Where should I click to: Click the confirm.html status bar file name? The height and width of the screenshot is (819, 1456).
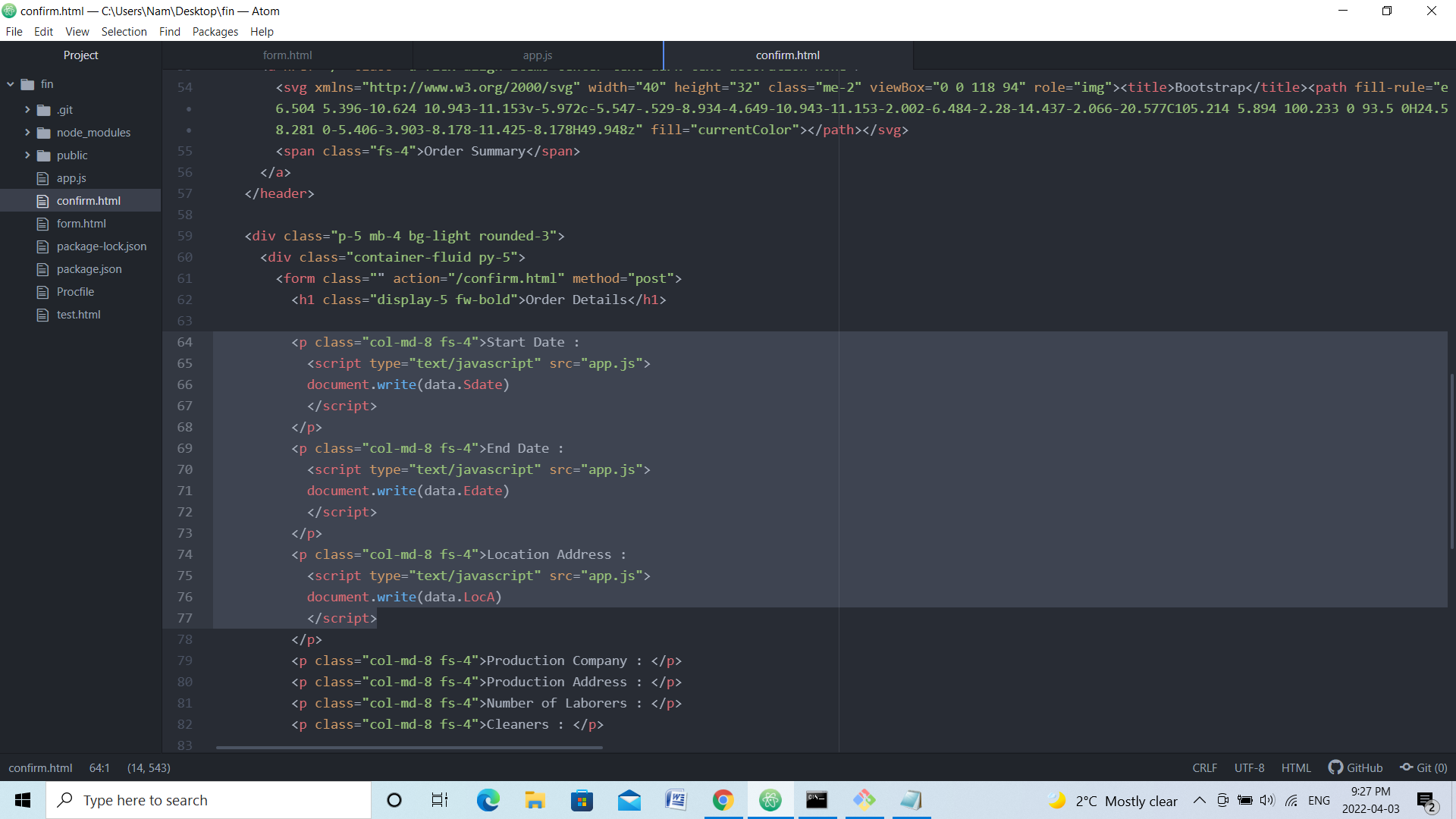coord(40,768)
